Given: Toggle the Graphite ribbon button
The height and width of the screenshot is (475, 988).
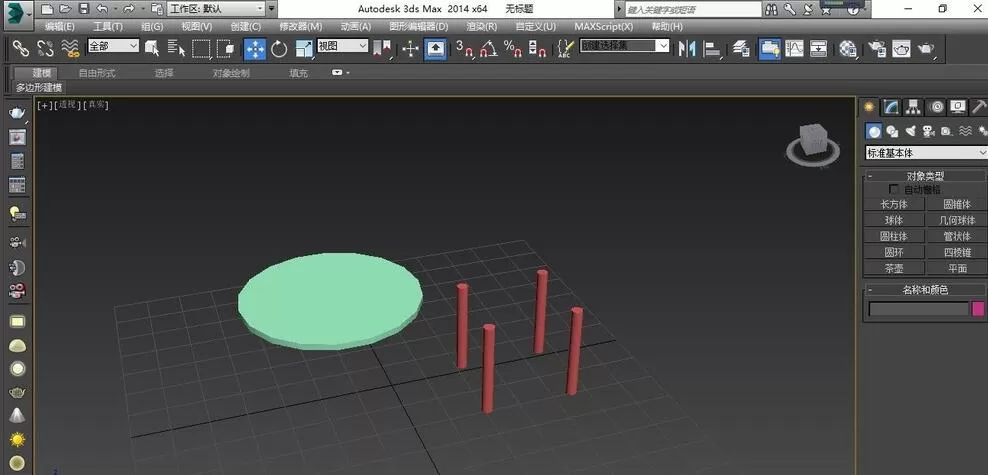Looking at the screenshot, I should 770,49.
